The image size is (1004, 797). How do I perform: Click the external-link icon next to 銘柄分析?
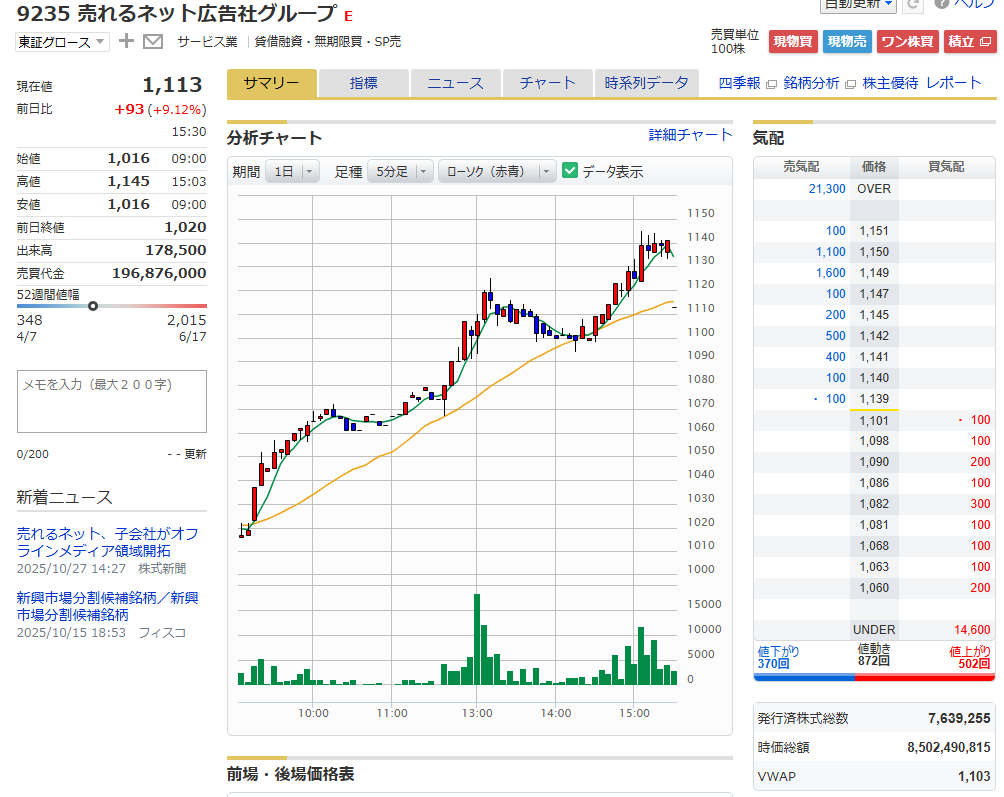(850, 85)
